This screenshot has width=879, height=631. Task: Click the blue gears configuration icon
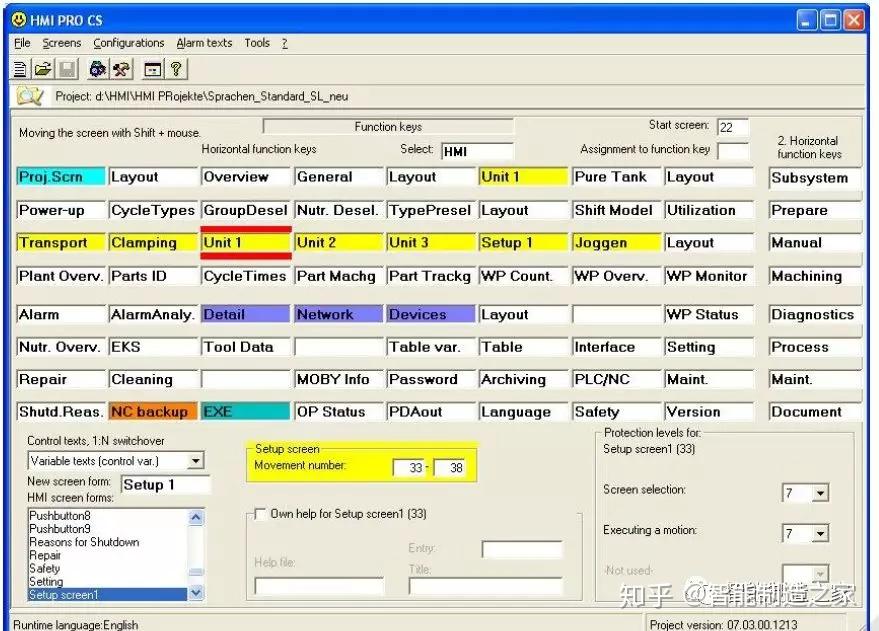(x=98, y=69)
